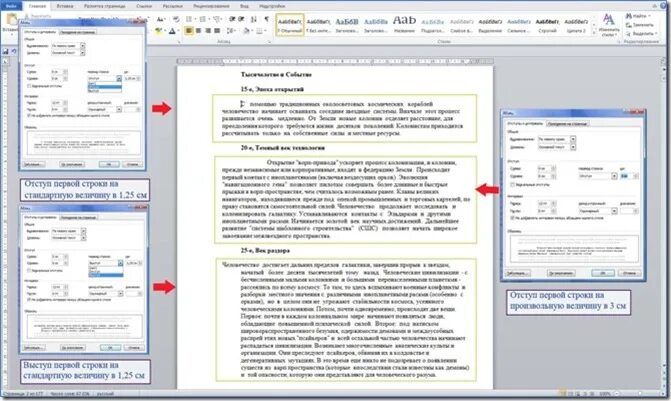Open outline level dropdown in right Абзац dialog
The width and height of the screenshot is (671, 401).
[573, 147]
